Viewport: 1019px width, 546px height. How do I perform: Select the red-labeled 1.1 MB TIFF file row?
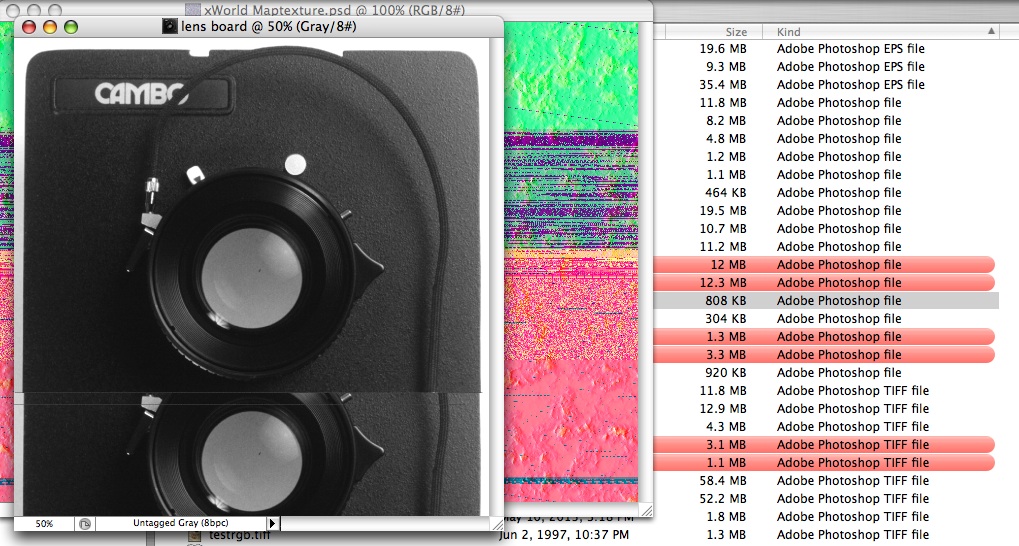[824, 463]
